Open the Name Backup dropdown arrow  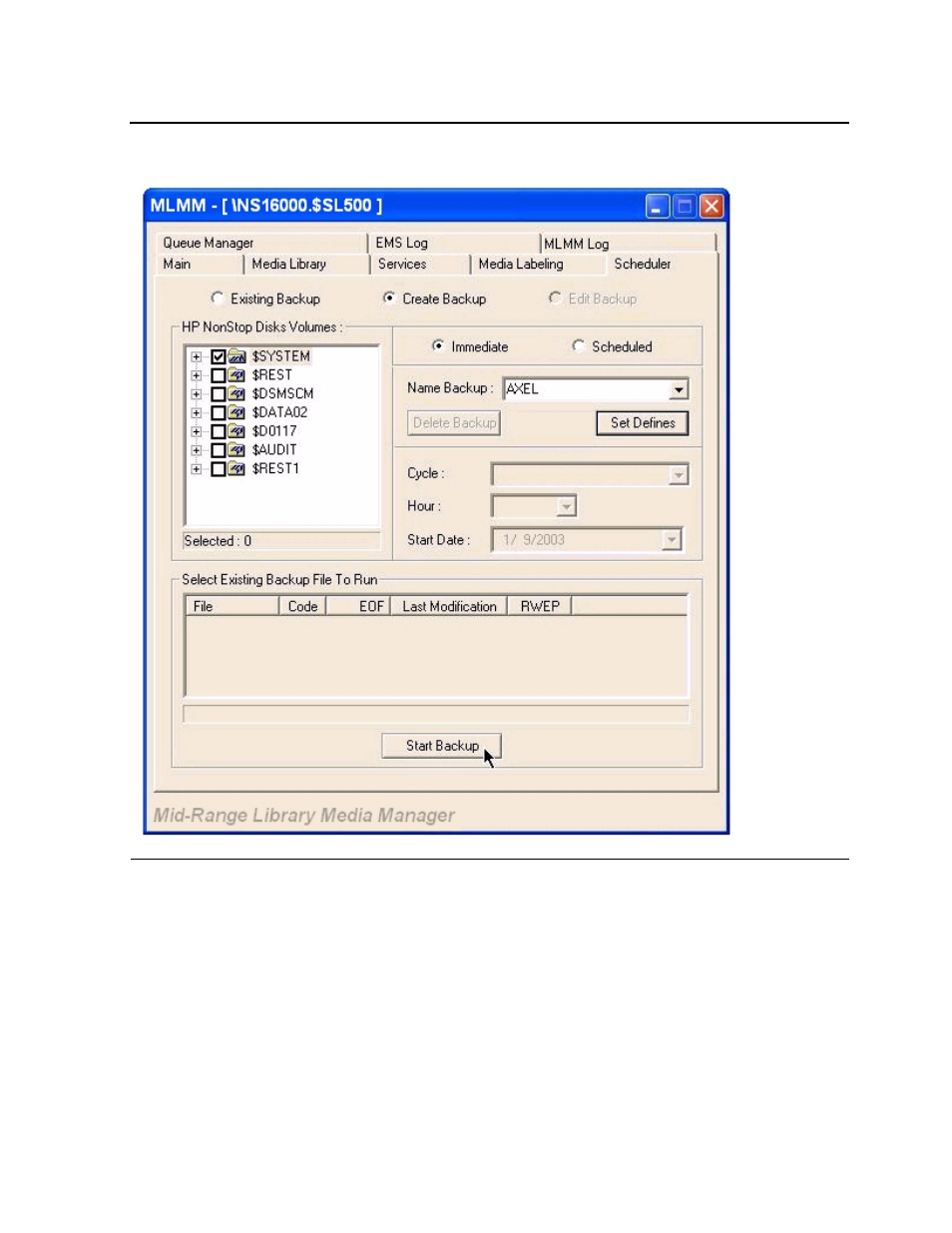(679, 389)
